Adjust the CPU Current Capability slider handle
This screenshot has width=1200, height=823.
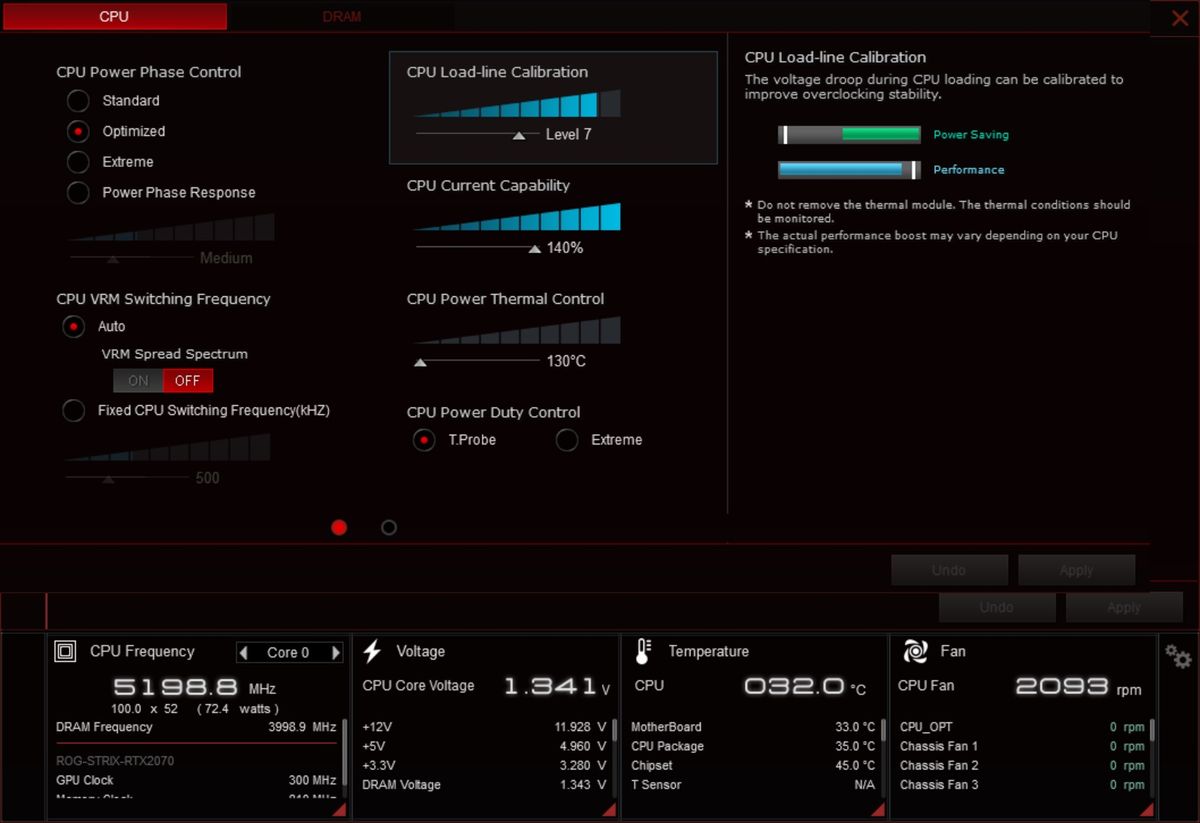click(535, 248)
